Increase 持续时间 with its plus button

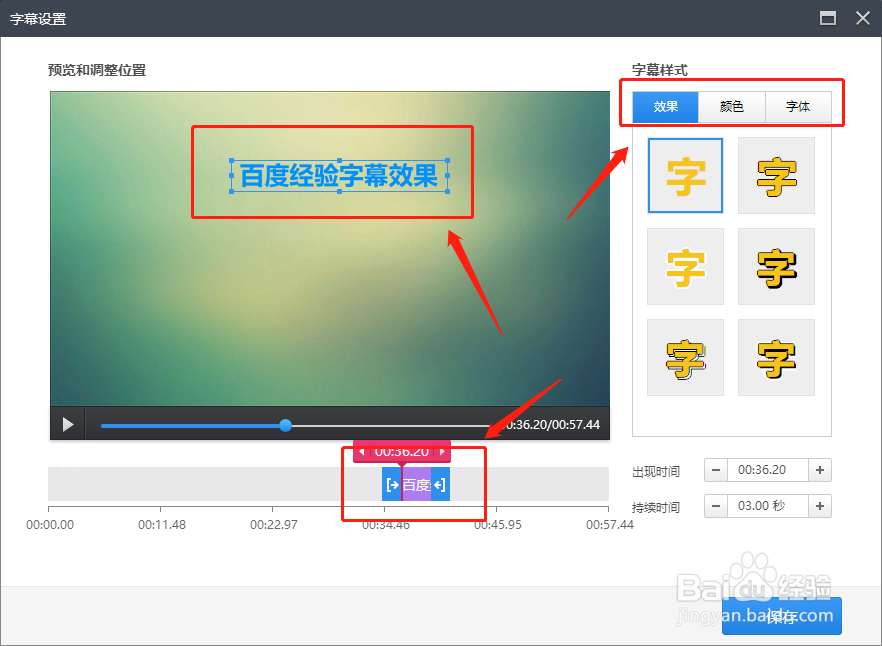819,506
